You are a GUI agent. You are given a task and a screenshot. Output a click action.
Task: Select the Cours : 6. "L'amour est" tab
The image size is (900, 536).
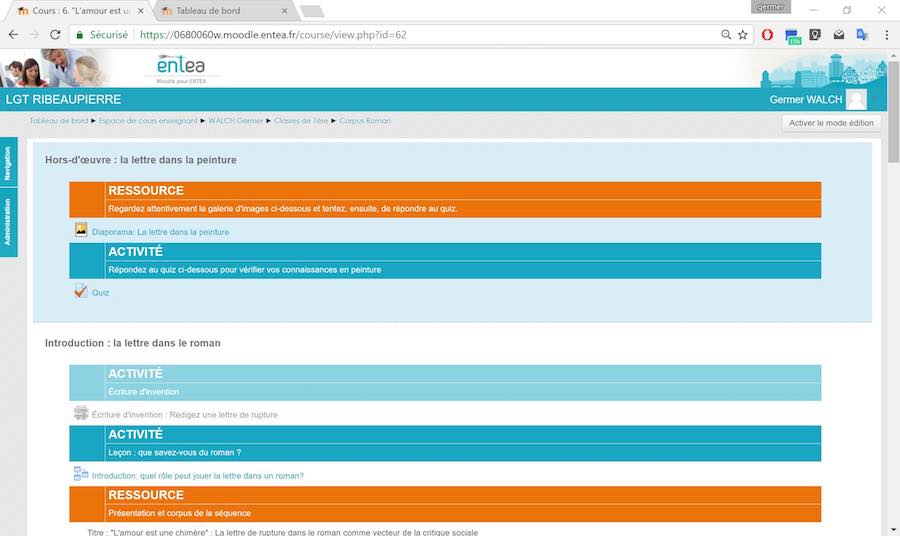80,11
